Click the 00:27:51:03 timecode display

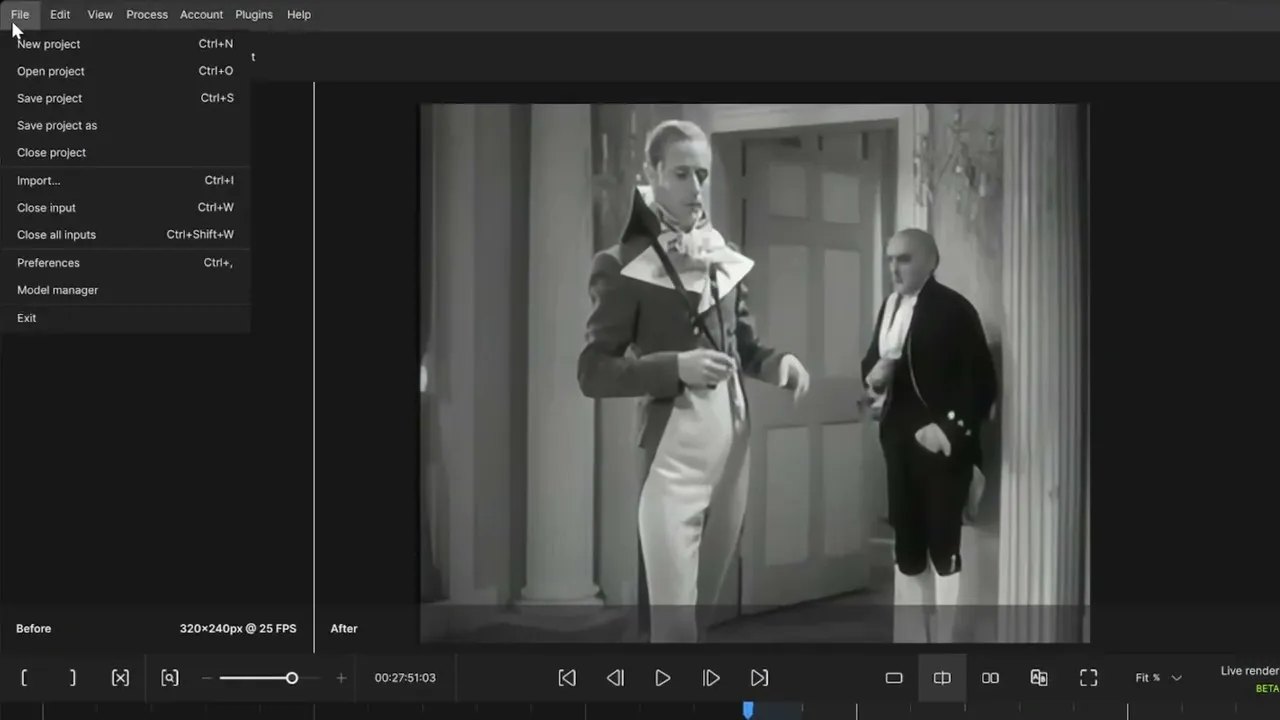tap(405, 678)
